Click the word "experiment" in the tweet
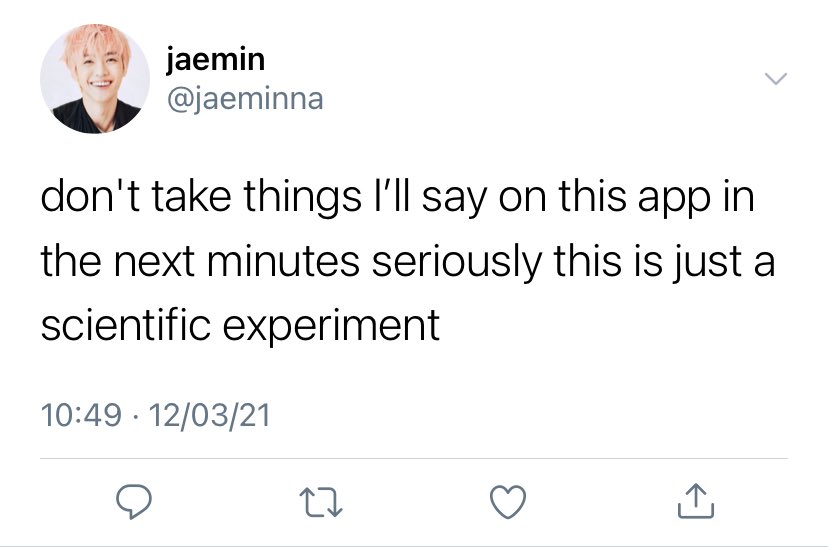 (x=331, y=326)
